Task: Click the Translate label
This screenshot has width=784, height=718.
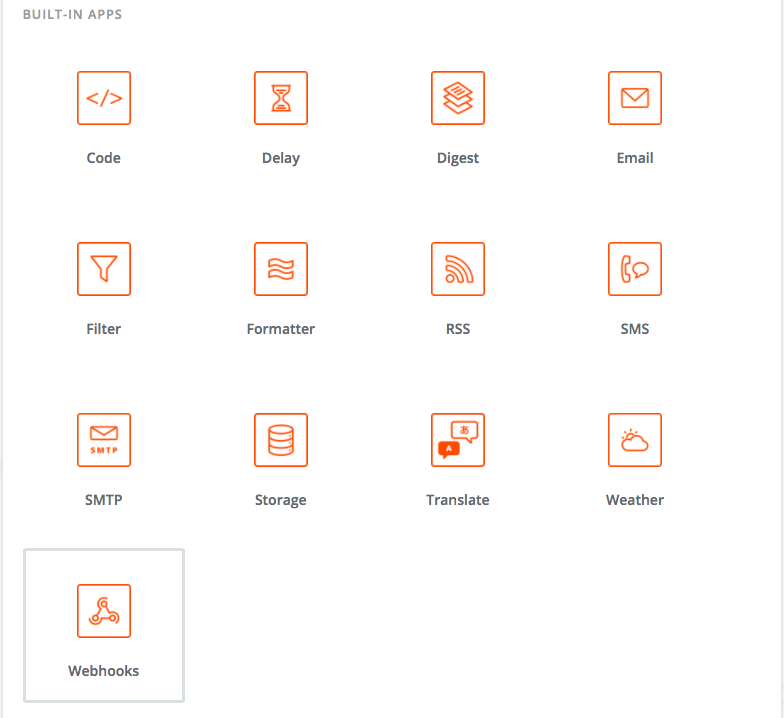Action: [x=458, y=500]
